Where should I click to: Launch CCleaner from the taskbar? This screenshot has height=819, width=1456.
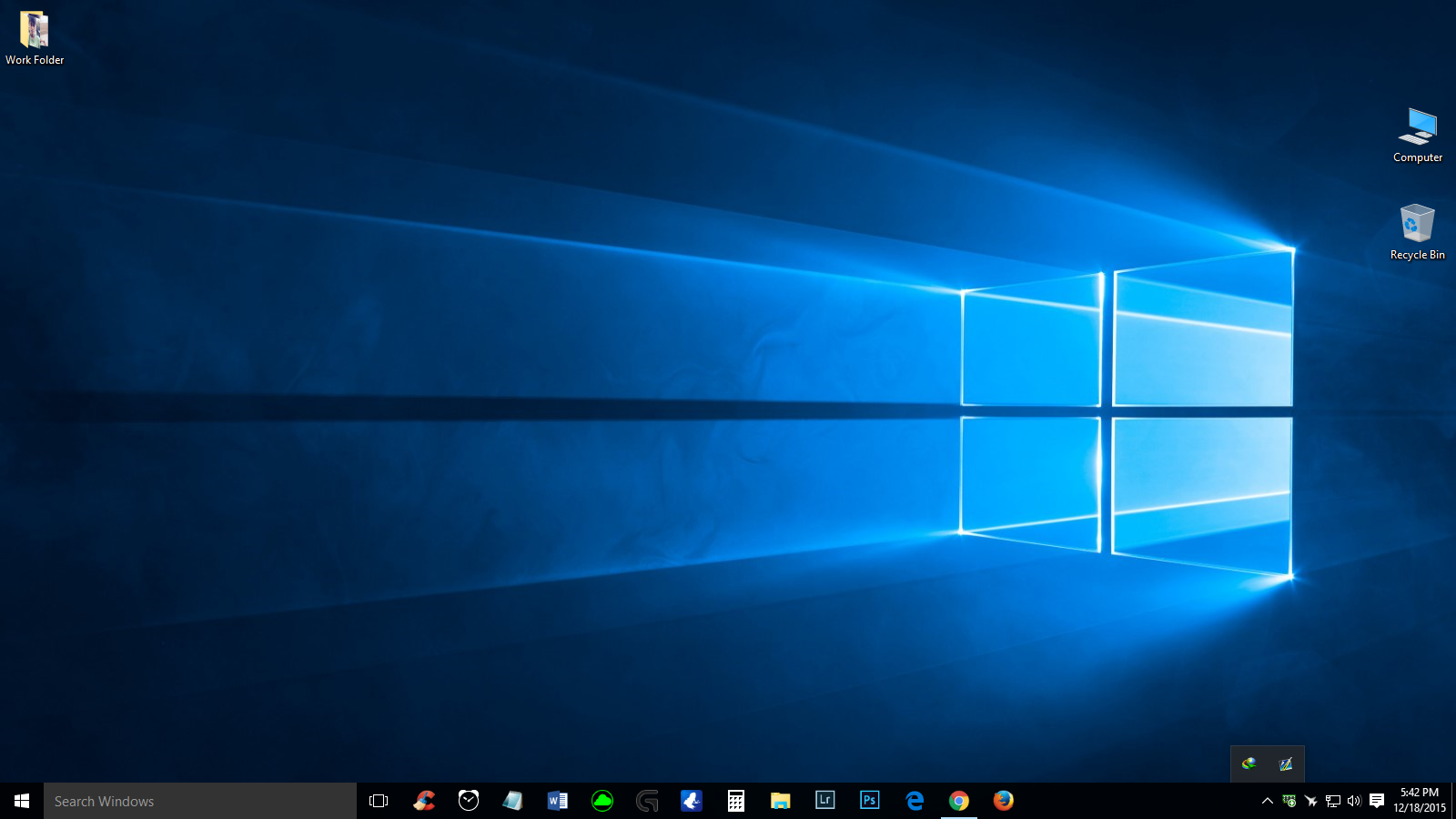click(x=424, y=801)
